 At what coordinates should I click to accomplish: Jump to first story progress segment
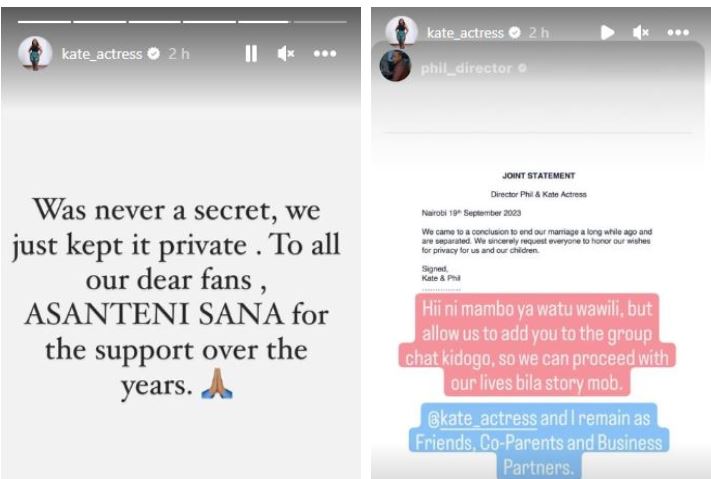click(44, 21)
